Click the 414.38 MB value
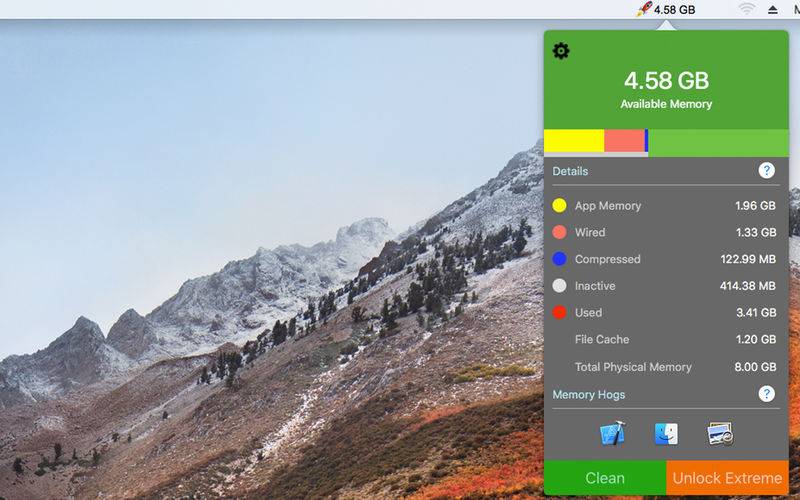 click(x=747, y=286)
